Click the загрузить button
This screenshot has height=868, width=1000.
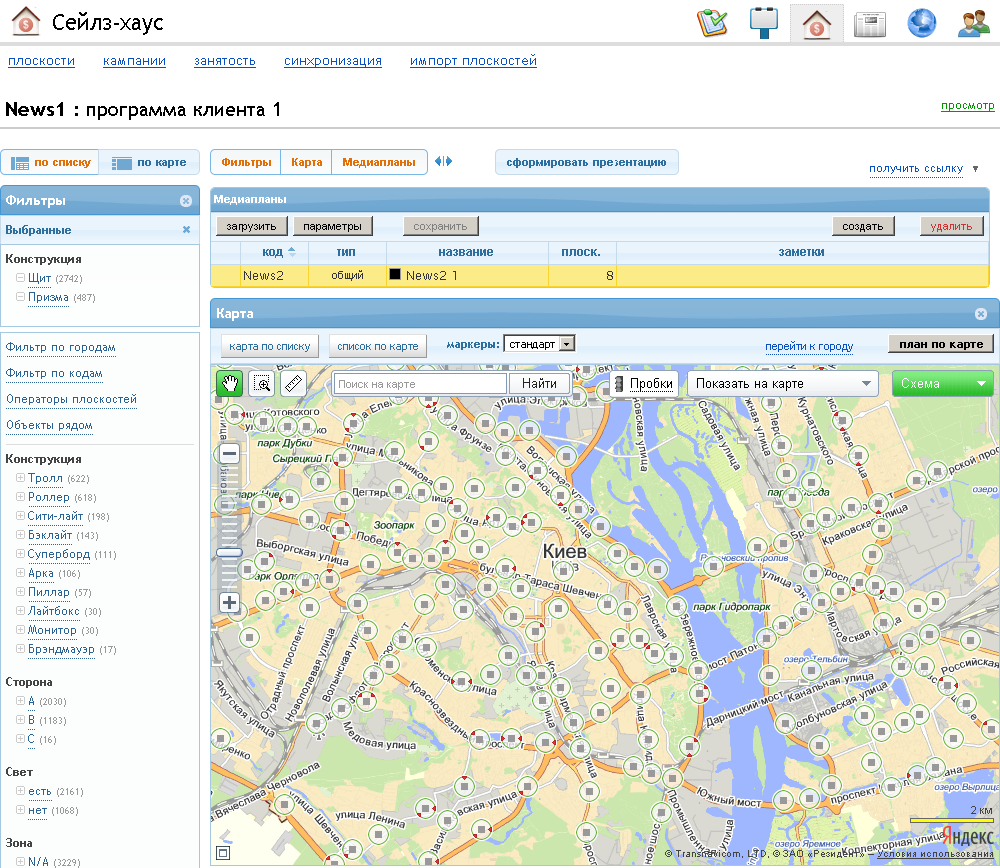point(251,226)
